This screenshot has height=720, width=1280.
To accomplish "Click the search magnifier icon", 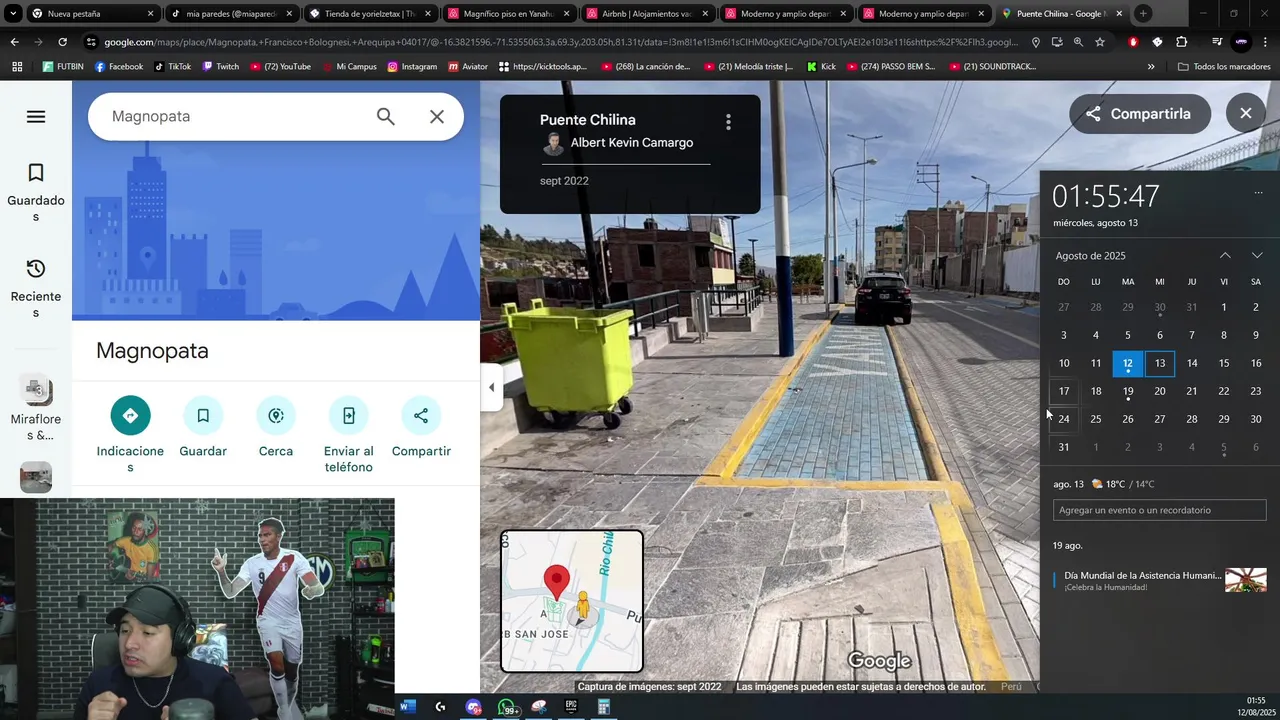I will pos(386,116).
